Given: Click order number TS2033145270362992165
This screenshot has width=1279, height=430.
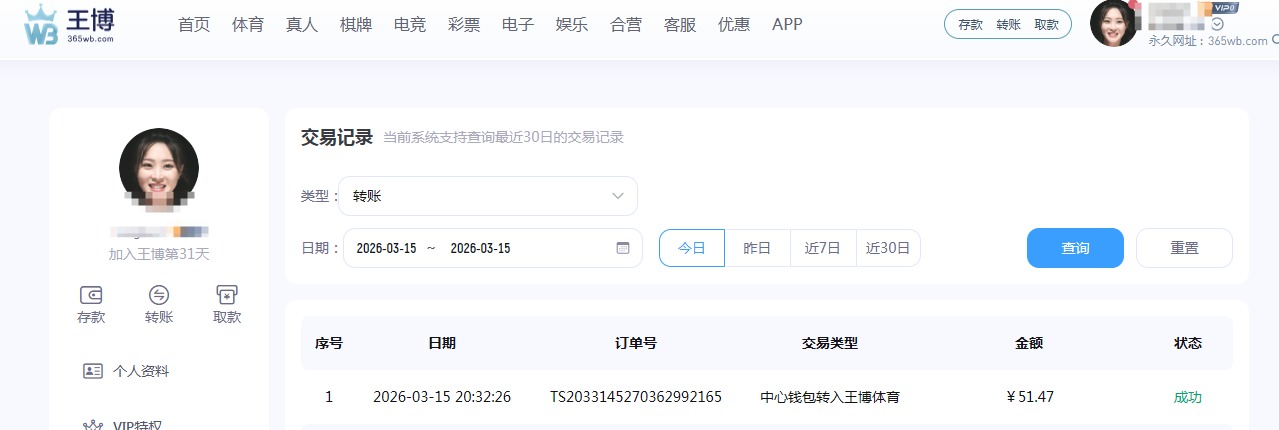Looking at the screenshot, I should 636,397.
